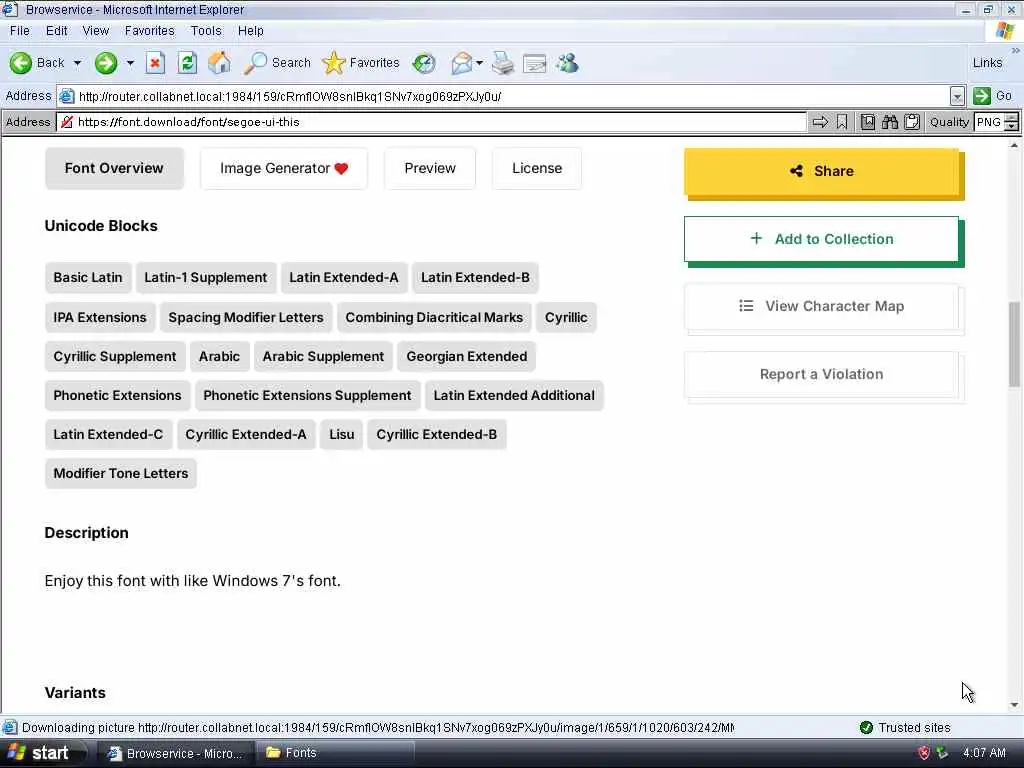
Task: Open View Character Map
Action: tap(822, 306)
